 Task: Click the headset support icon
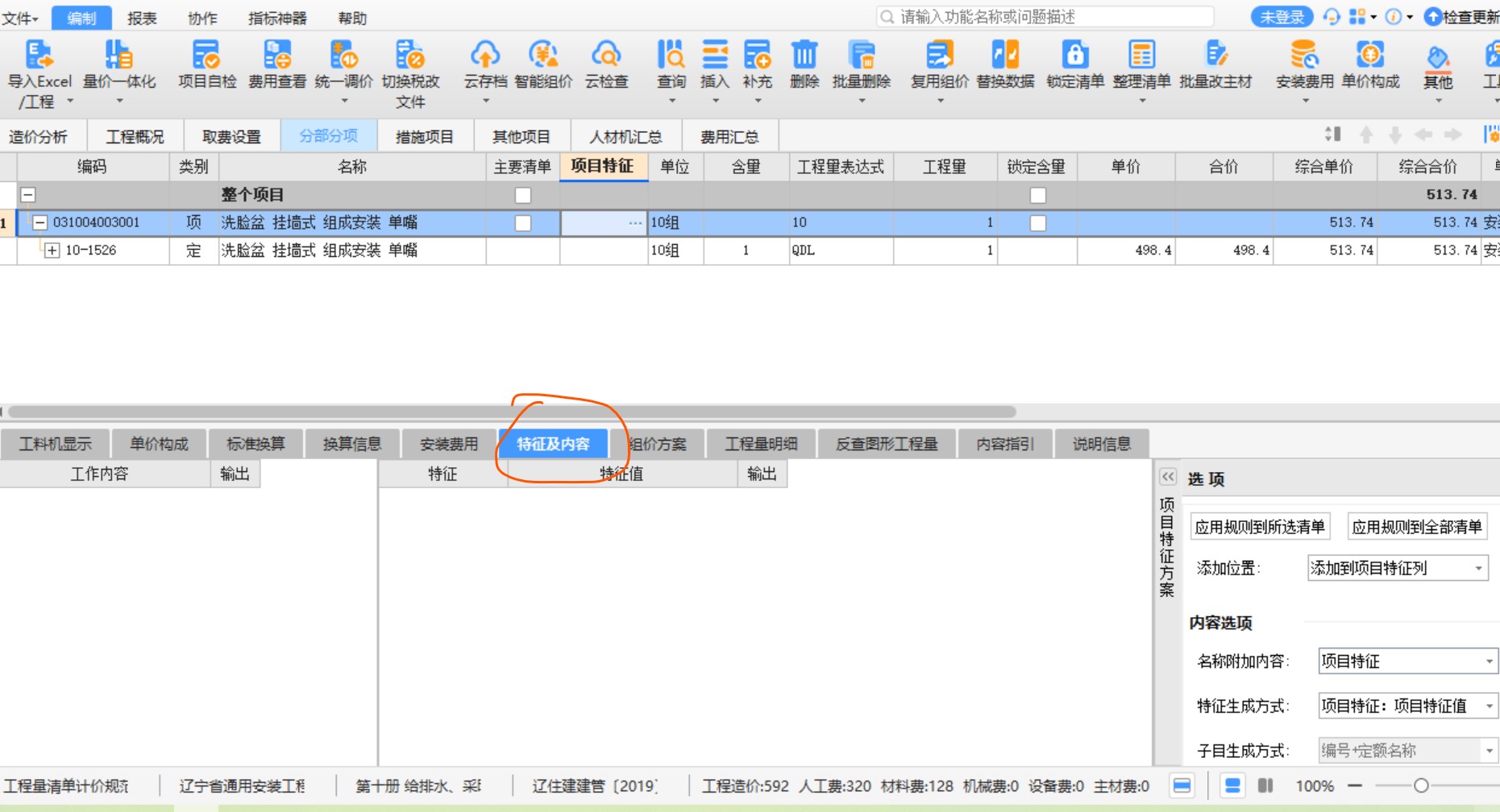click(x=1332, y=17)
